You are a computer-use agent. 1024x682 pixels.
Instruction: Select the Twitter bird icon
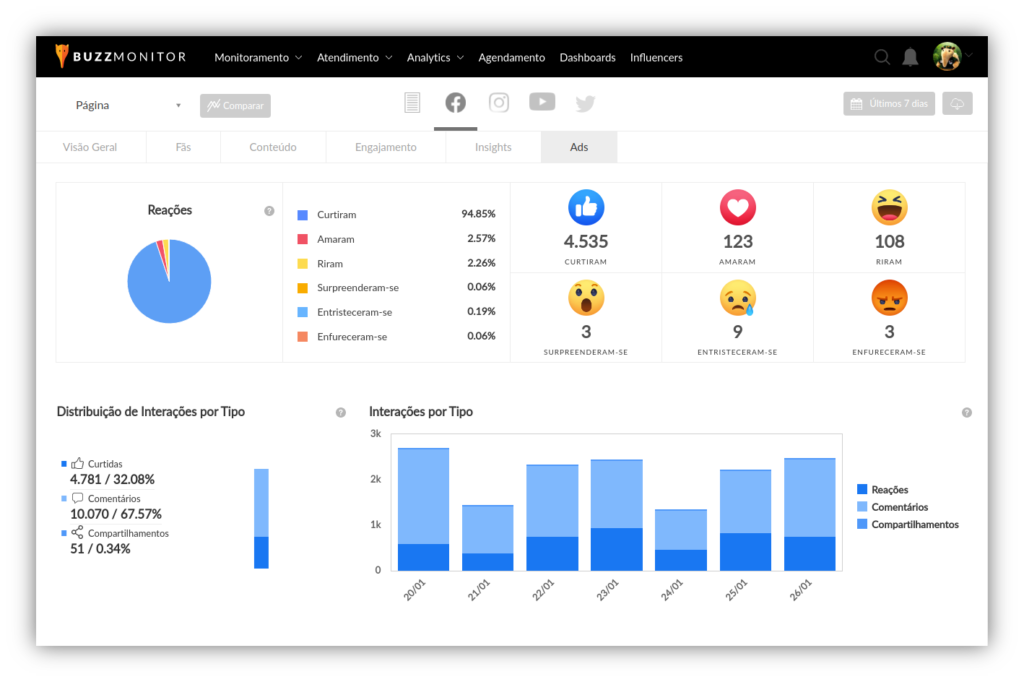click(x=585, y=103)
